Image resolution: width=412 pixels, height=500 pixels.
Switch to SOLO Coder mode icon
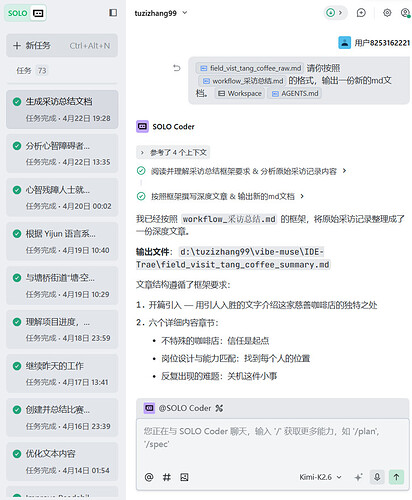(38, 13)
